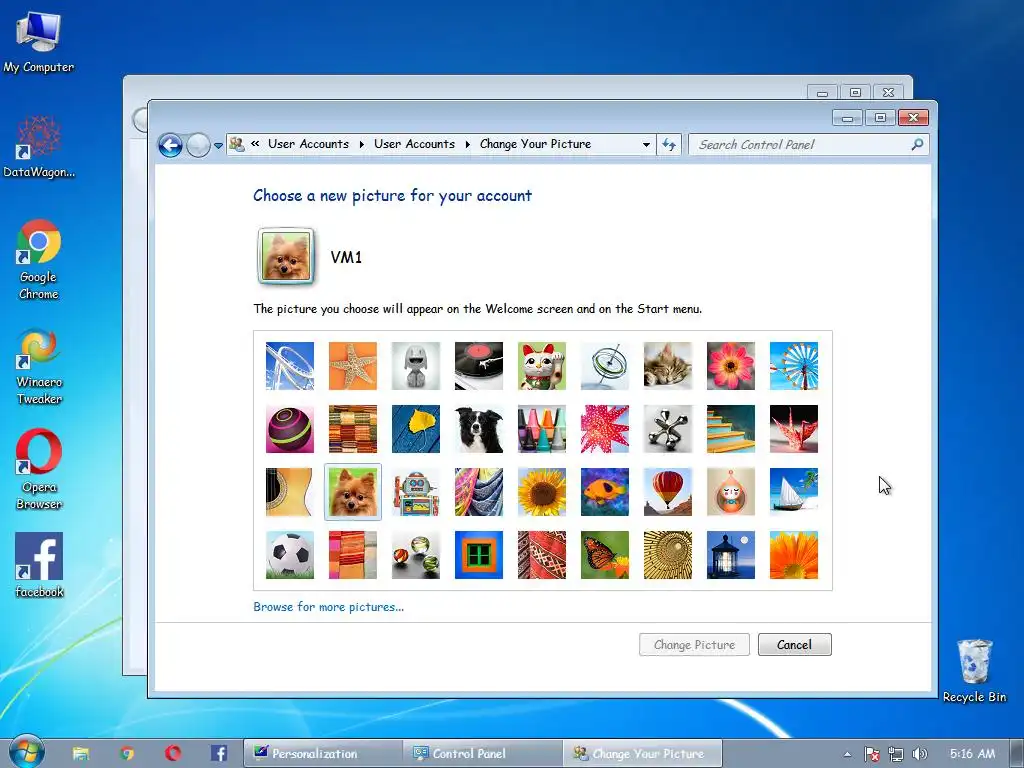Select the spinning top picture
The width and height of the screenshot is (1024, 768).
[x=605, y=366]
